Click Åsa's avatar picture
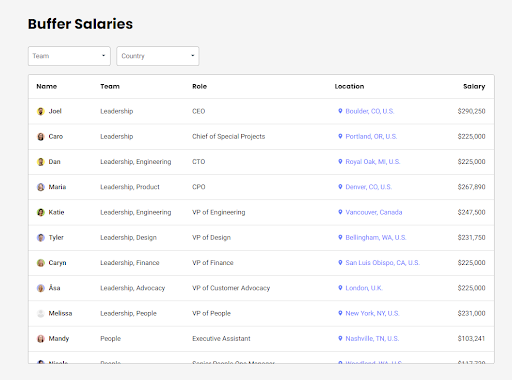512x380 pixels. [41, 288]
